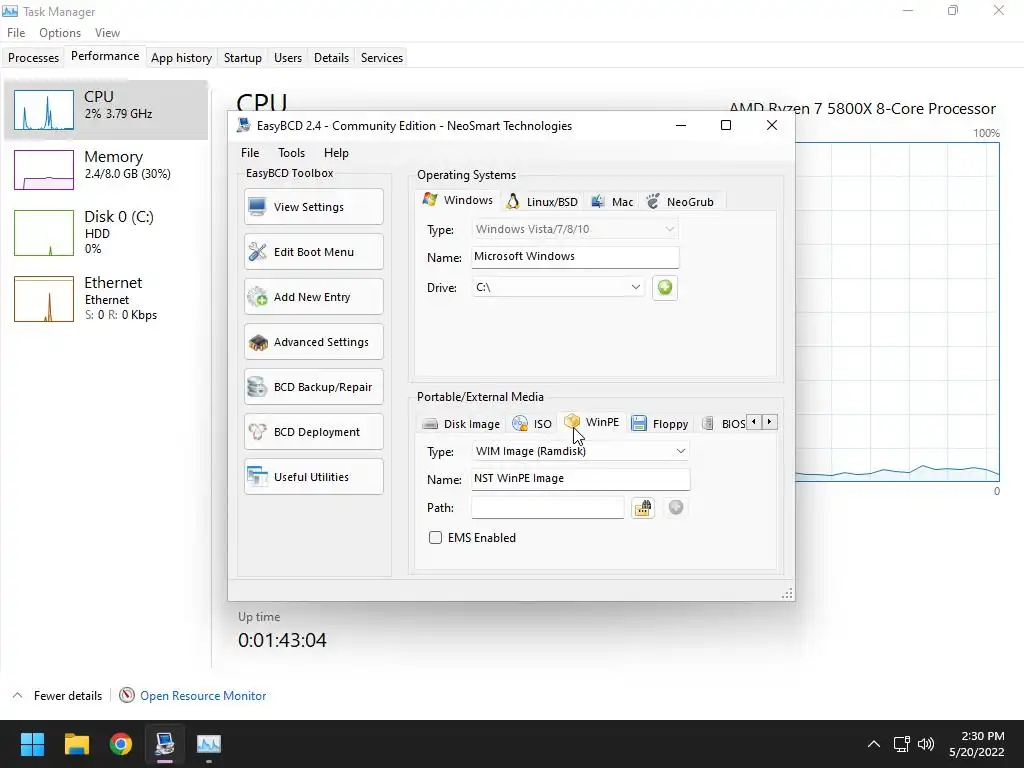The image size is (1024, 768).
Task: Switch to the Mac tab
Action: 612,202
